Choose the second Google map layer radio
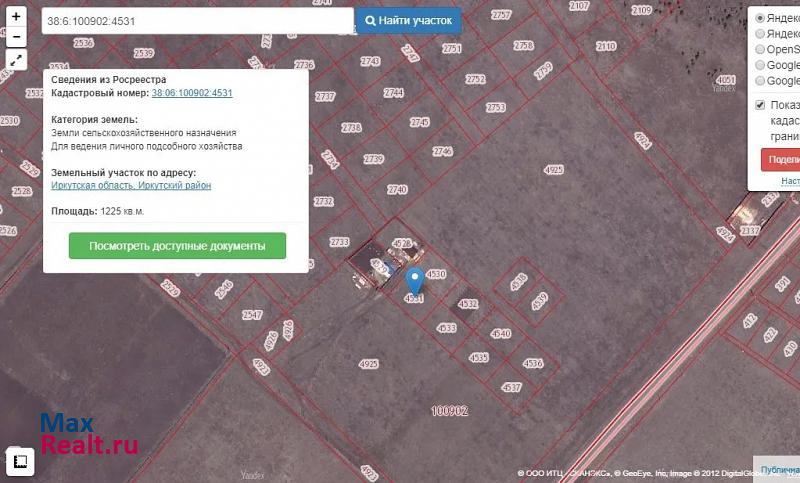 coord(761,81)
